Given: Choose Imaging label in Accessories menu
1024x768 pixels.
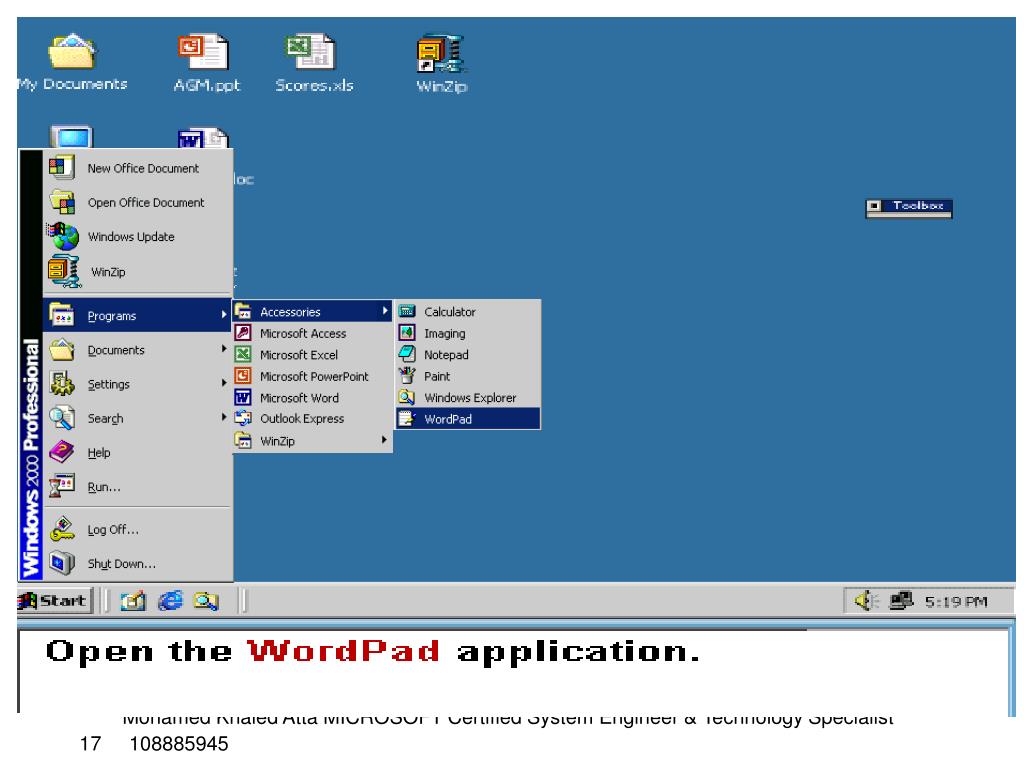Looking at the screenshot, I should pyautogui.click(x=445, y=334).
